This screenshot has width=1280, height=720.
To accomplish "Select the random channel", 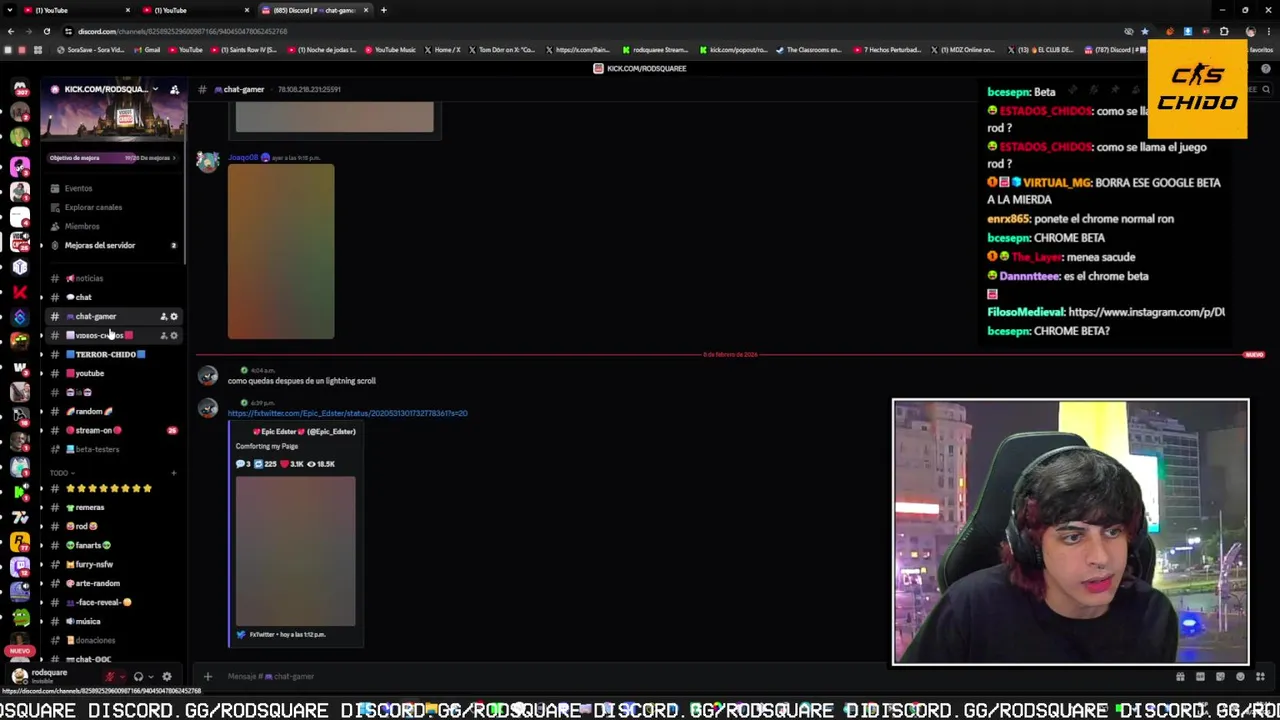I will (x=112, y=411).
